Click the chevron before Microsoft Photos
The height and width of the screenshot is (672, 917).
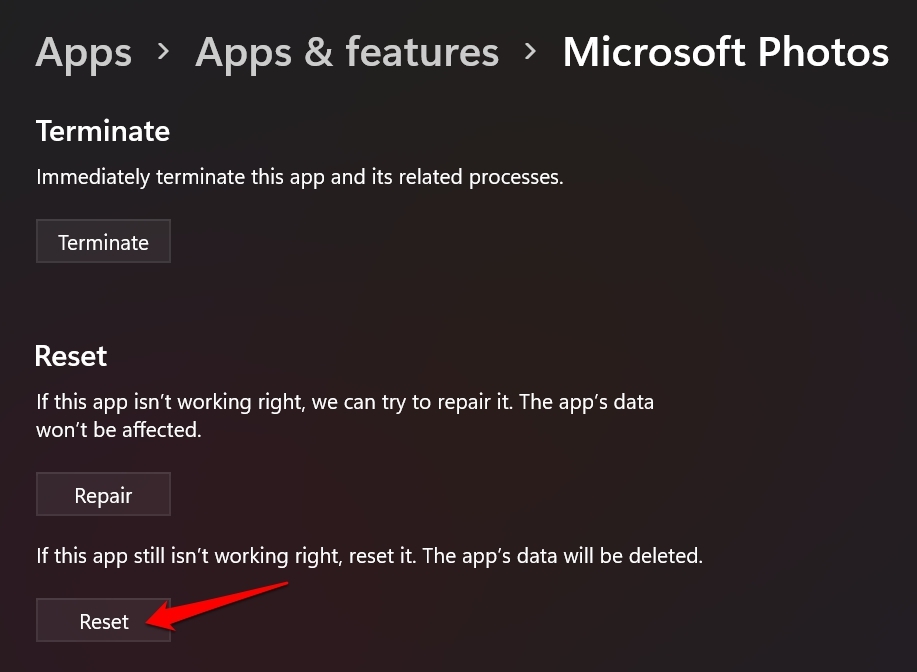click(531, 50)
